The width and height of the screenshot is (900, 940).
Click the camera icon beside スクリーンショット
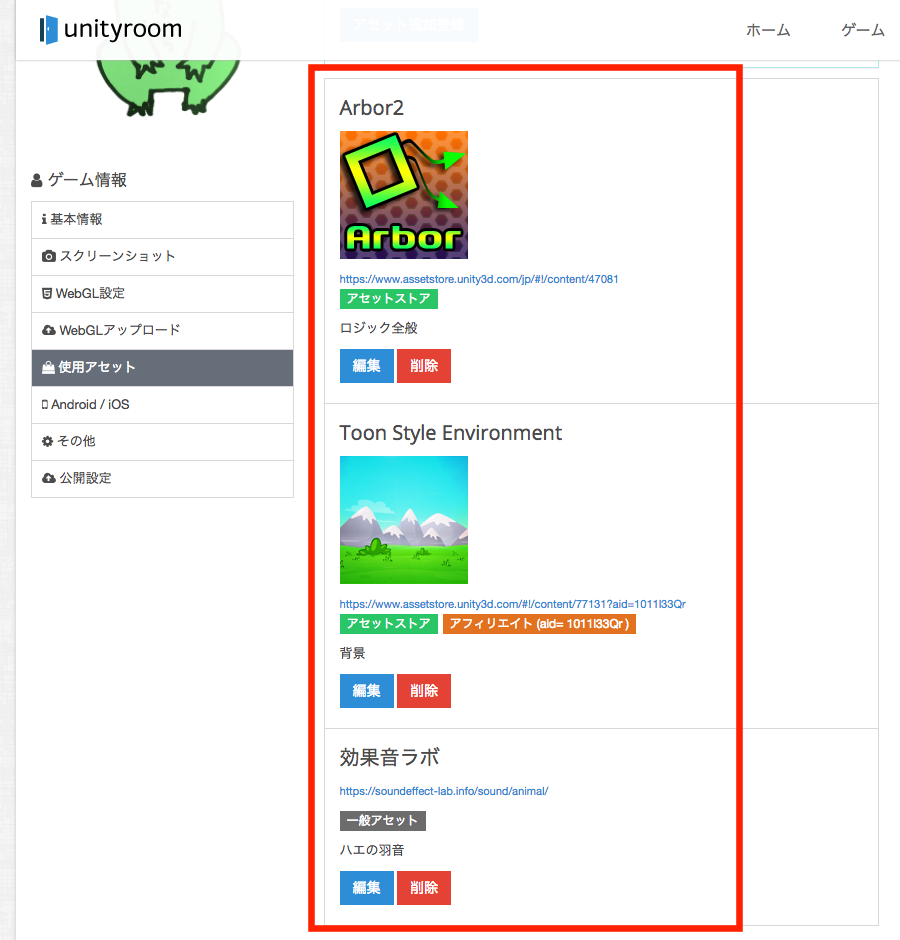tap(49, 257)
